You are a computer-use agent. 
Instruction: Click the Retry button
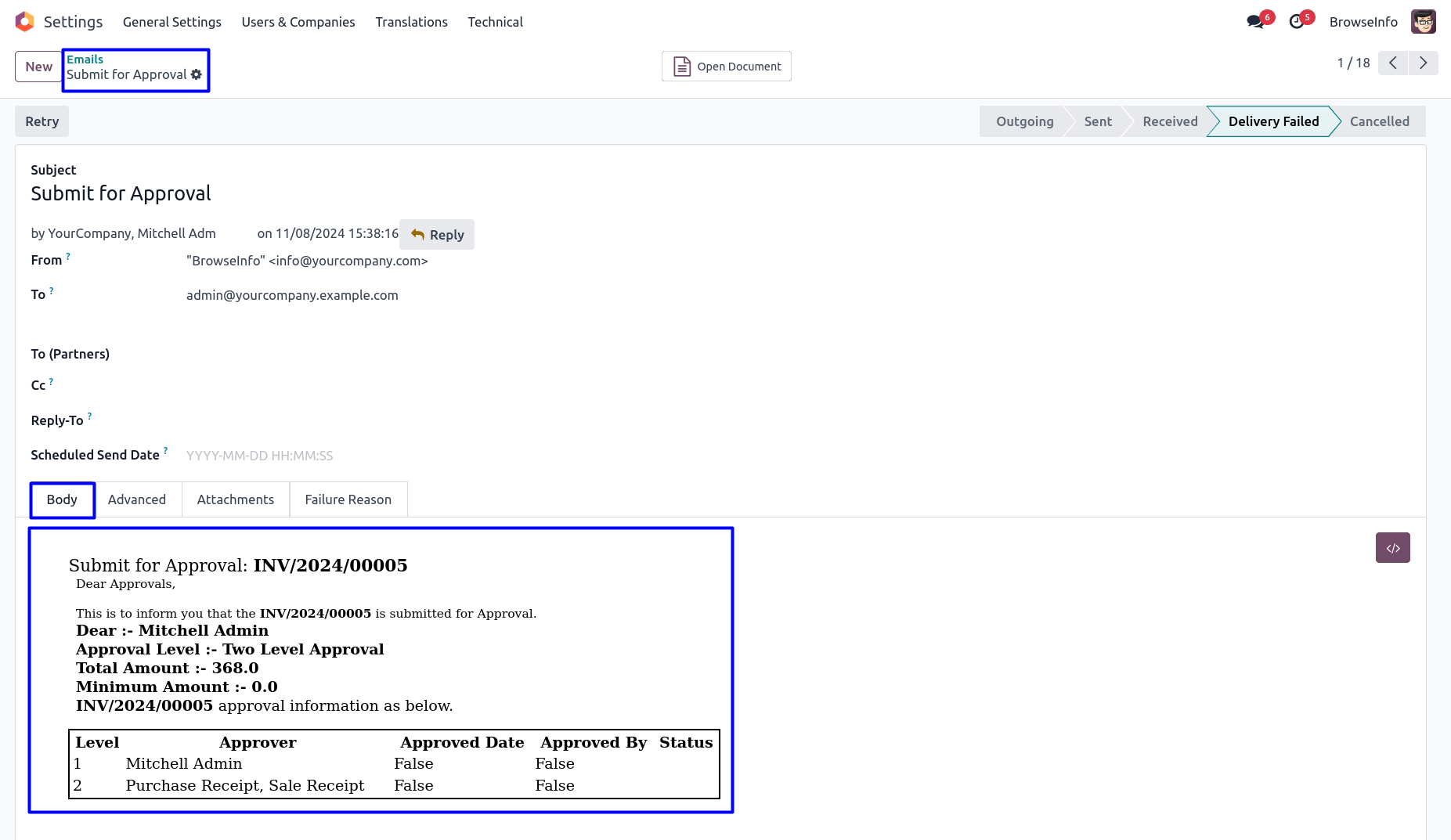click(x=42, y=121)
